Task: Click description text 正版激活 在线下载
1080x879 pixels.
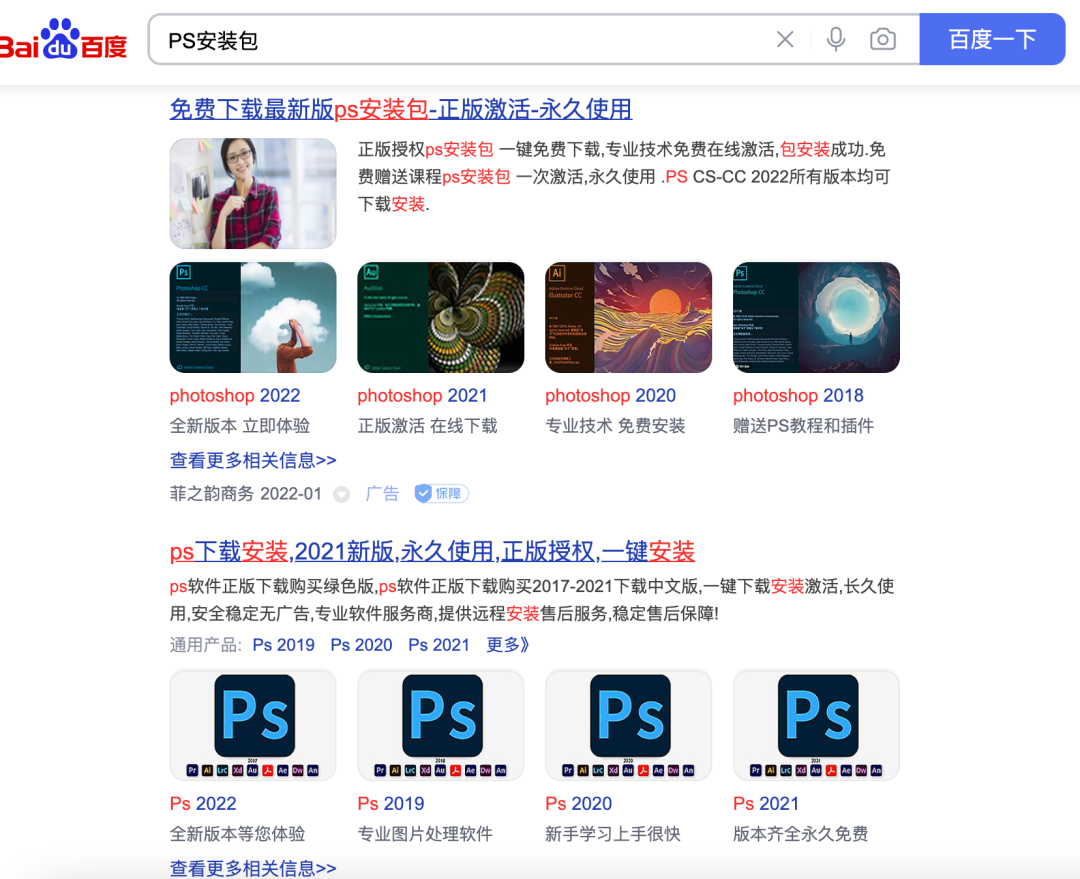Action: coord(427,426)
